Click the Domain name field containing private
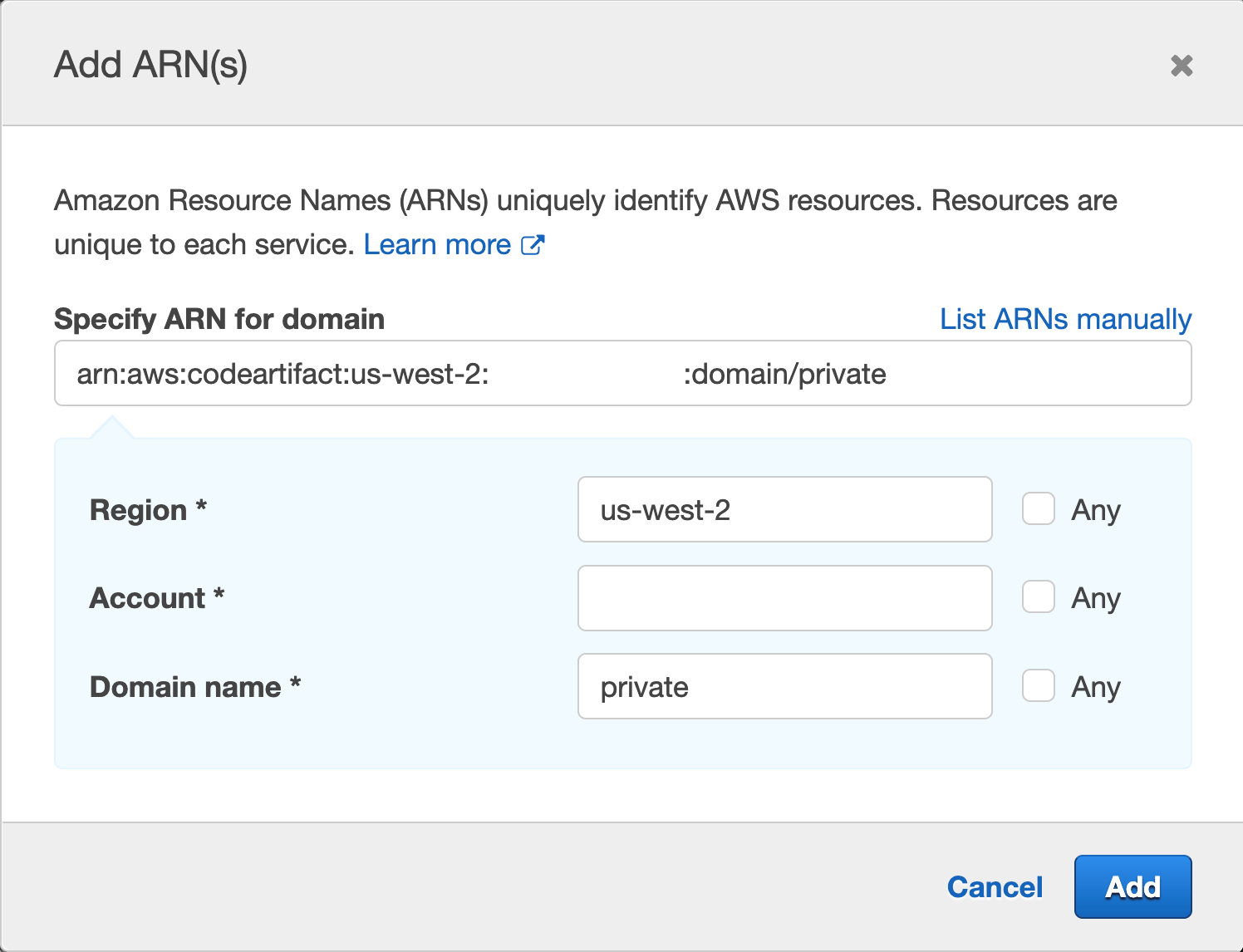 pos(784,686)
